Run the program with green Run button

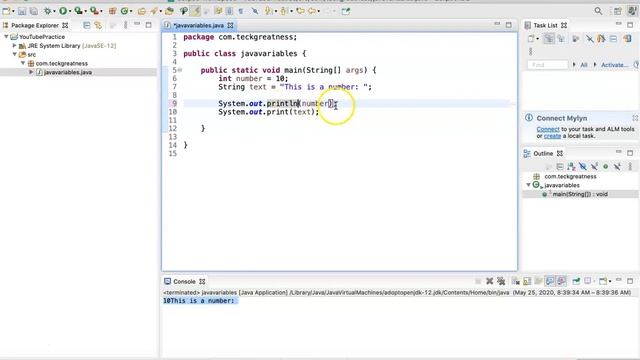point(63,11)
